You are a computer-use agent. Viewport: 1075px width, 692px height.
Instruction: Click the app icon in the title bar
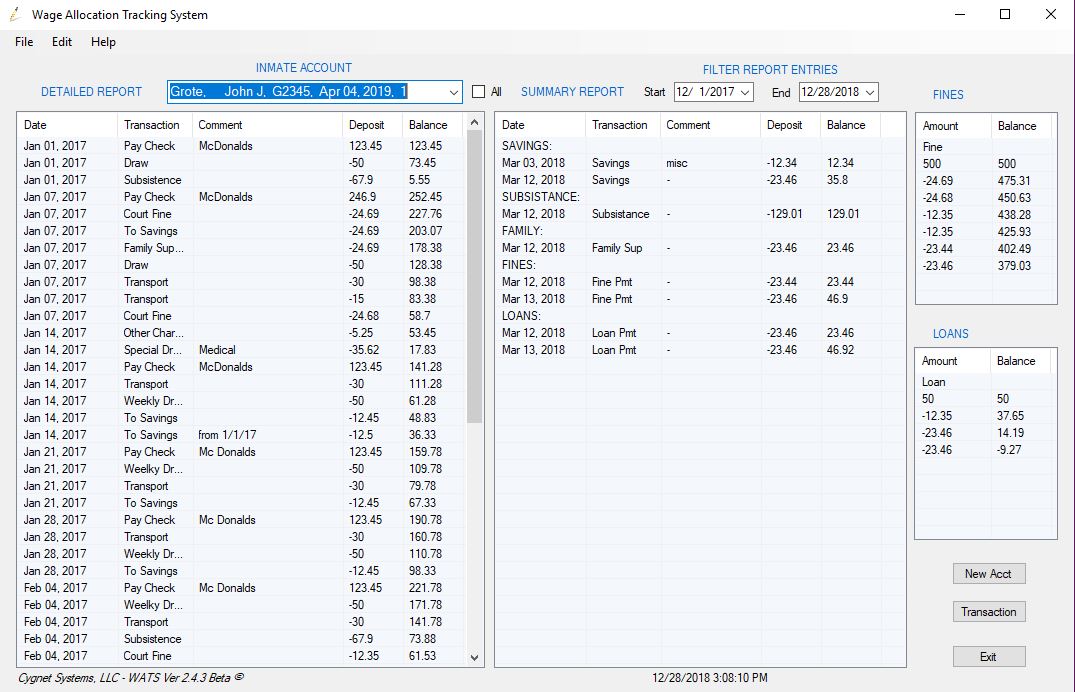(x=14, y=15)
